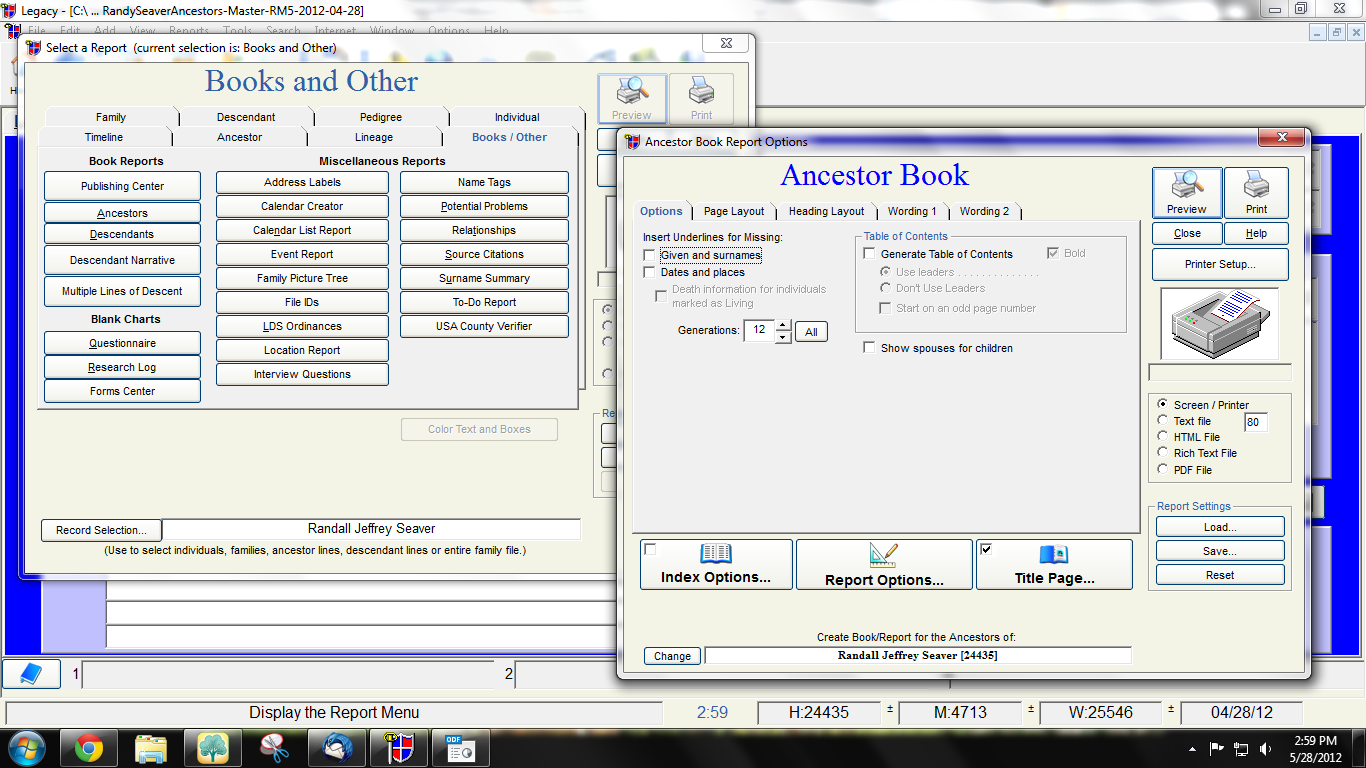1366x768 pixels.
Task: Open the Pedigree tab in Select a Report
Action: point(380,117)
